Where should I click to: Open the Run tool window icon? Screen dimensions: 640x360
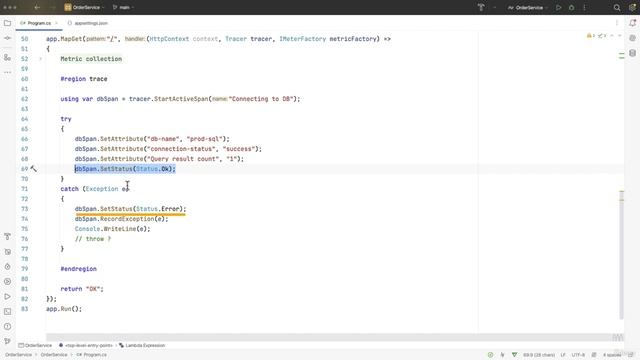click(7, 297)
